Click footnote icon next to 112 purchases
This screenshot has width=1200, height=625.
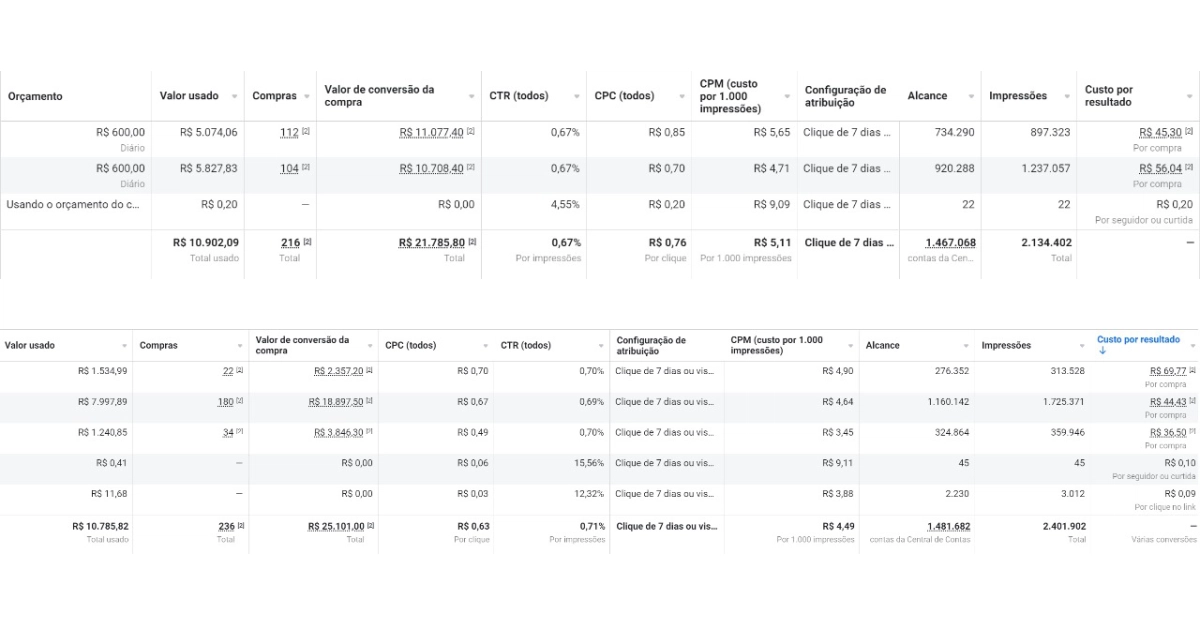coord(306,132)
